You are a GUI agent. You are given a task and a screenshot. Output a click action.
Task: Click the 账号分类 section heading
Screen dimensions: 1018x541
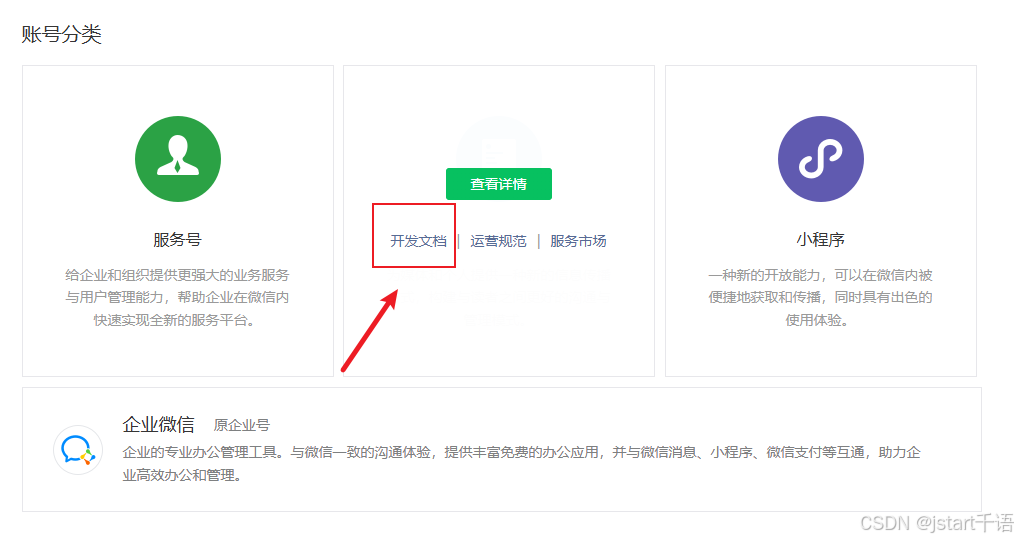(62, 34)
